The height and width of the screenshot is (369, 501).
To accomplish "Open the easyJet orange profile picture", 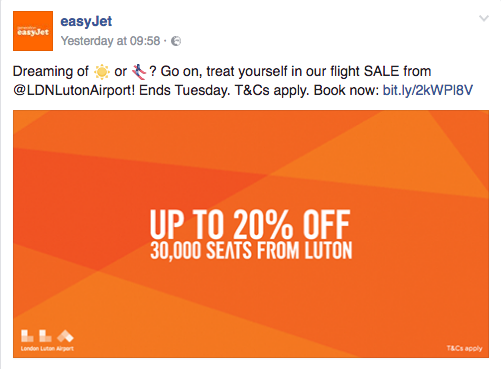I will [33, 31].
